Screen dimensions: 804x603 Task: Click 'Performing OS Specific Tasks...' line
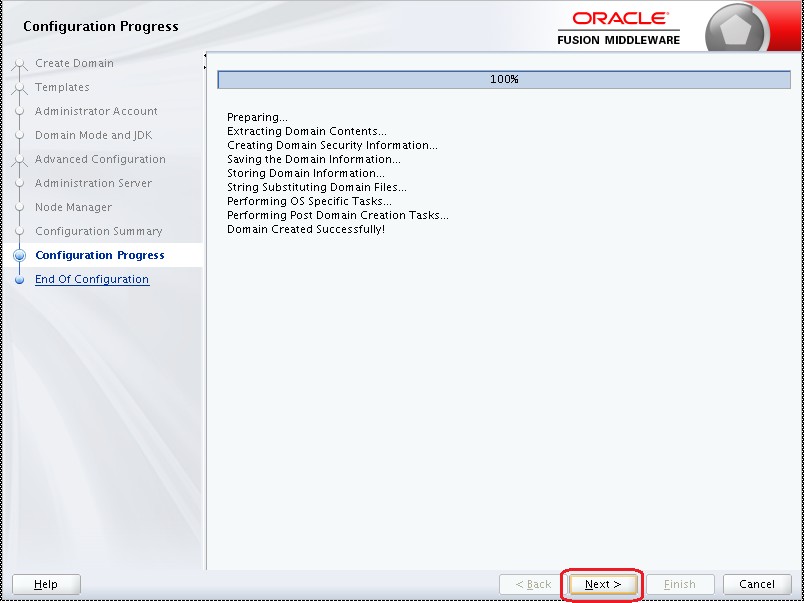tap(310, 201)
